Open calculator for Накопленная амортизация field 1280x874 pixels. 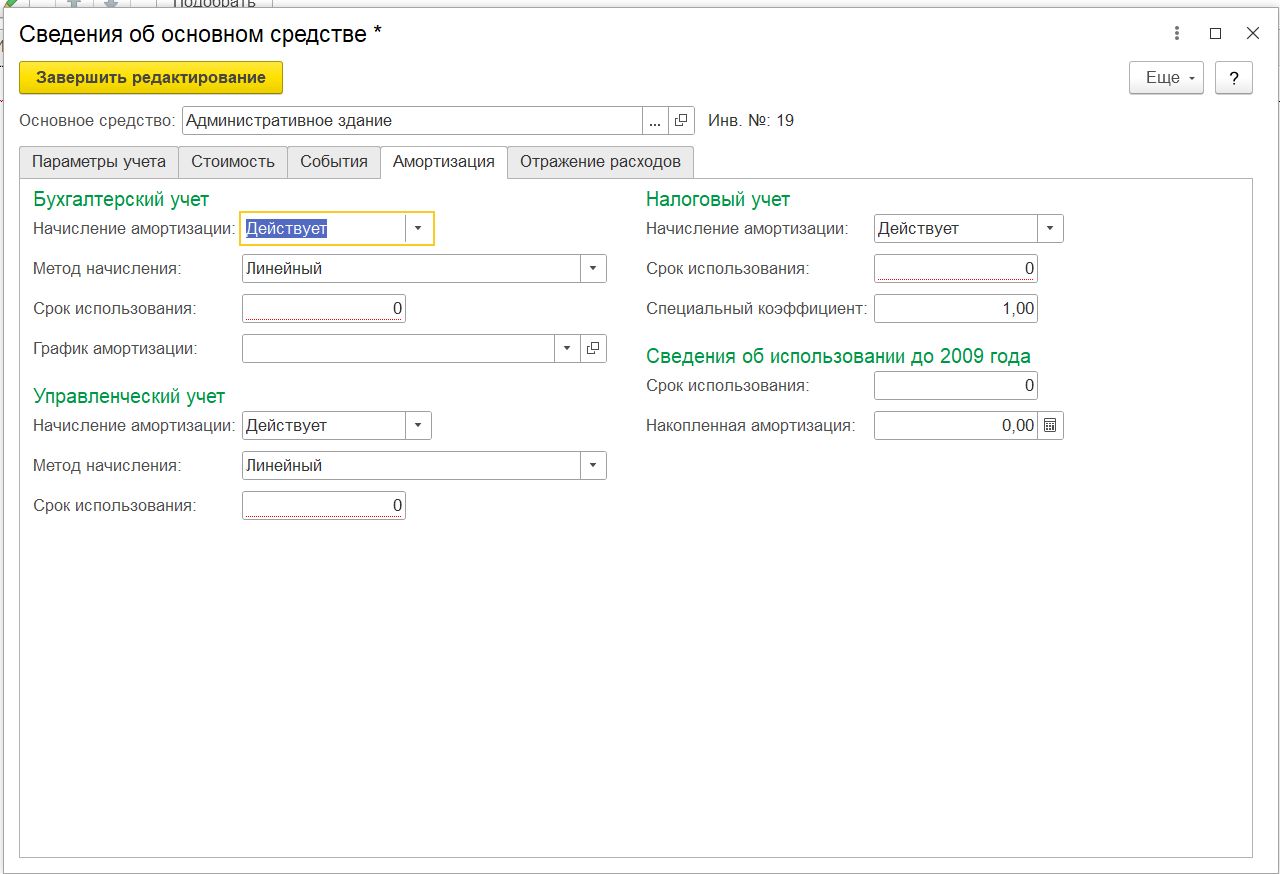coord(1050,426)
